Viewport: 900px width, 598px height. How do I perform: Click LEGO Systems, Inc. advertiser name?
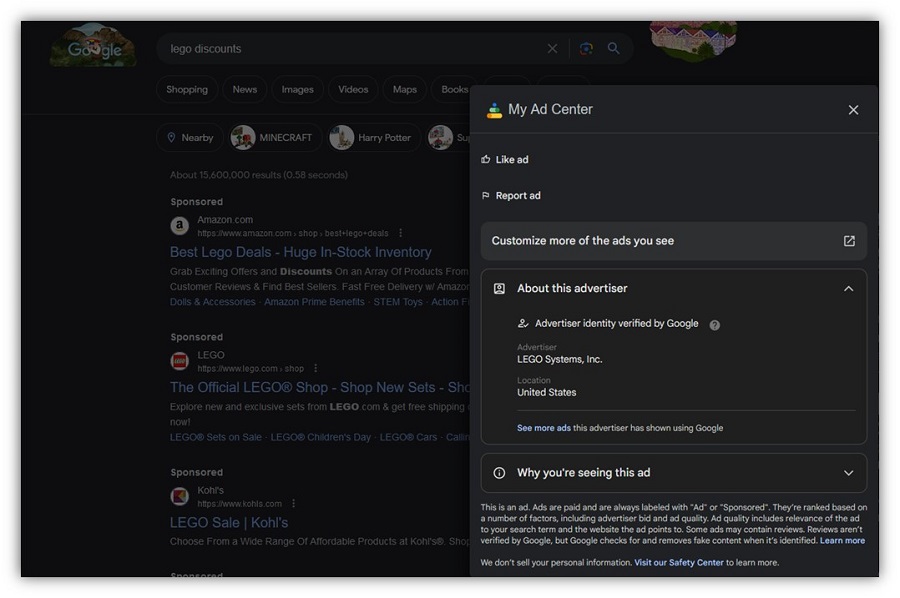point(559,359)
